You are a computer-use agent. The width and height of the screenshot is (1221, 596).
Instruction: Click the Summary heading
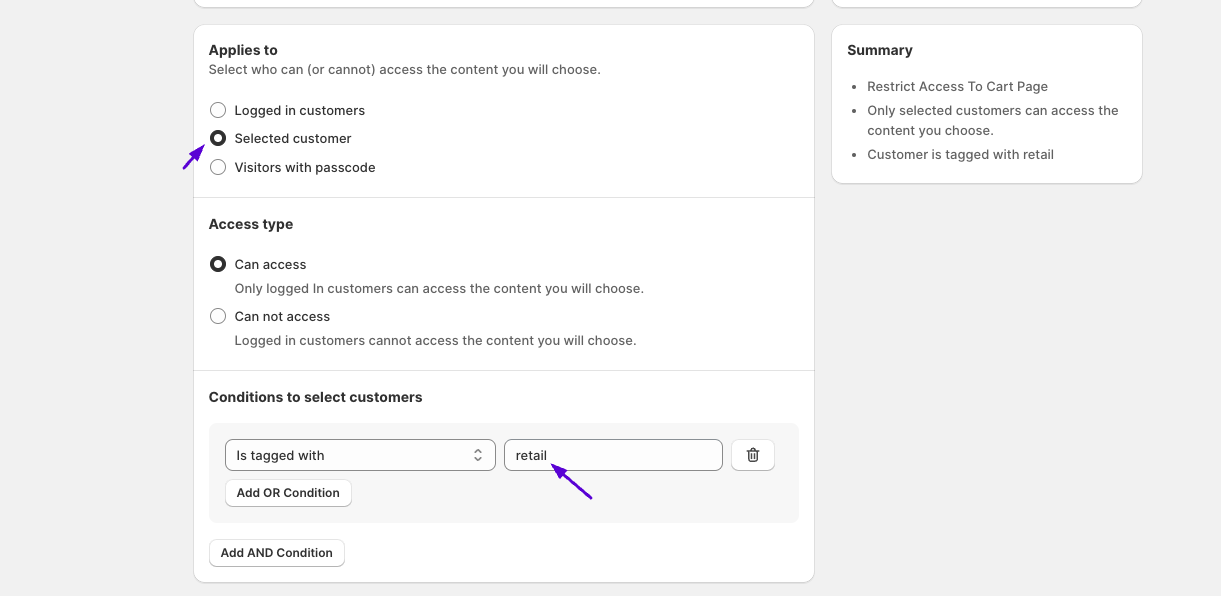click(x=880, y=50)
